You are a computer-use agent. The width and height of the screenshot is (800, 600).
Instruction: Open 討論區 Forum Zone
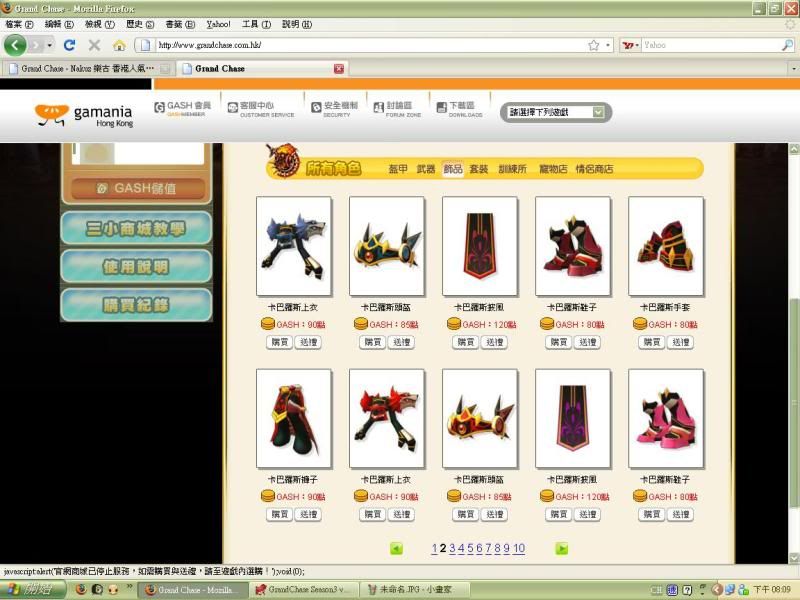coord(397,109)
